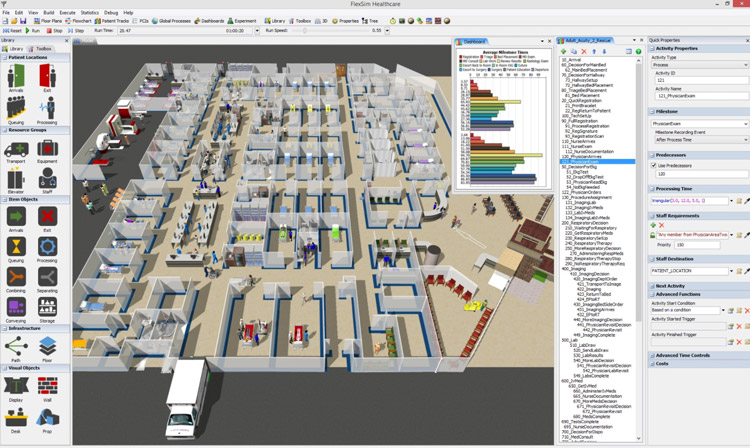750x448 pixels.
Task: Click the blue up arrow move activity icon
Action: click(594, 51)
